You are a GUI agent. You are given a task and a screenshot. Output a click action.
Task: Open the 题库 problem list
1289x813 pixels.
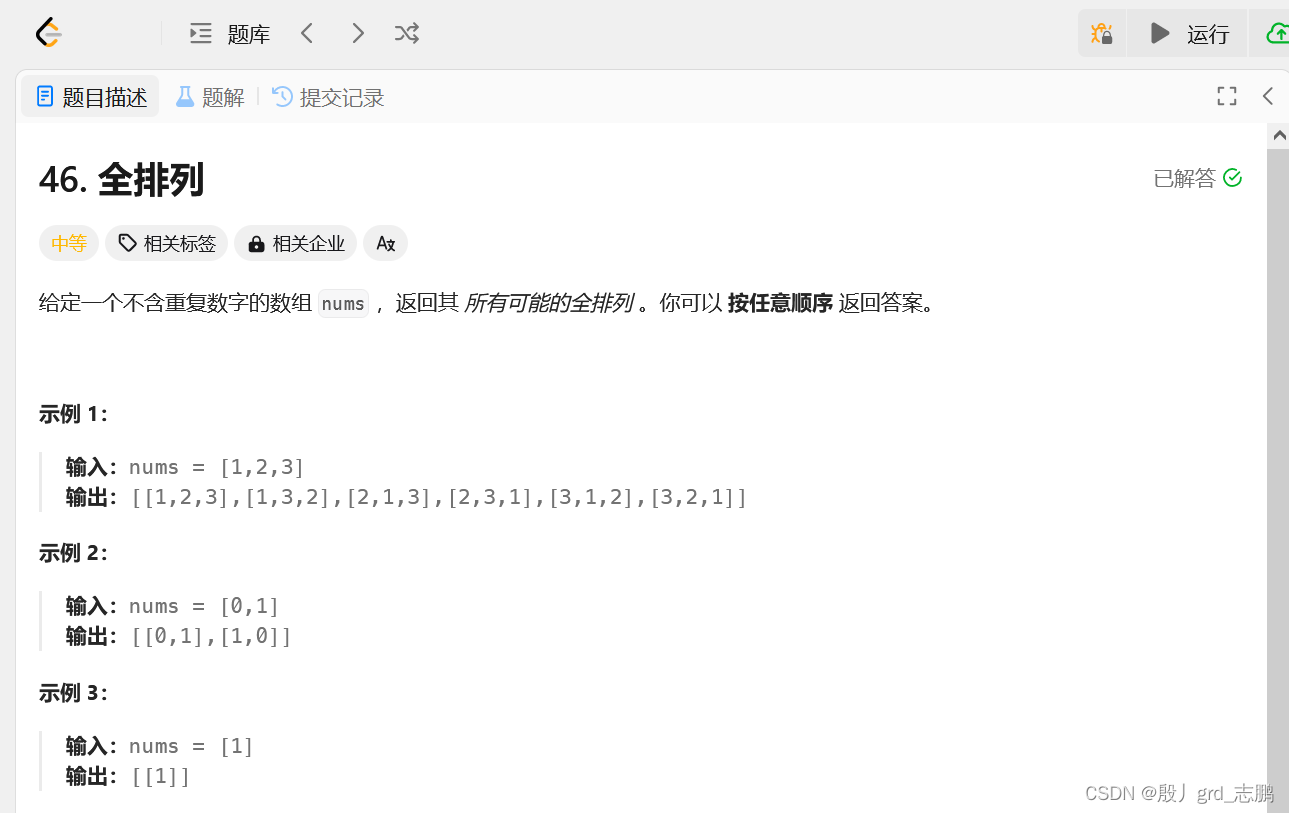pos(230,34)
